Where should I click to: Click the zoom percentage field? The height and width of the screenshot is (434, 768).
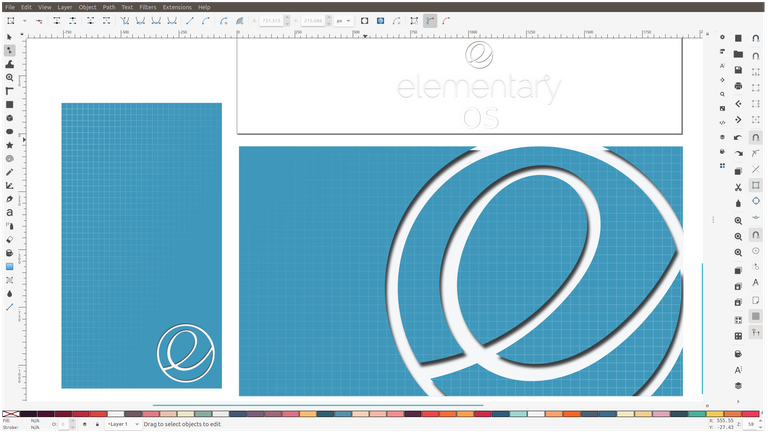(751, 424)
